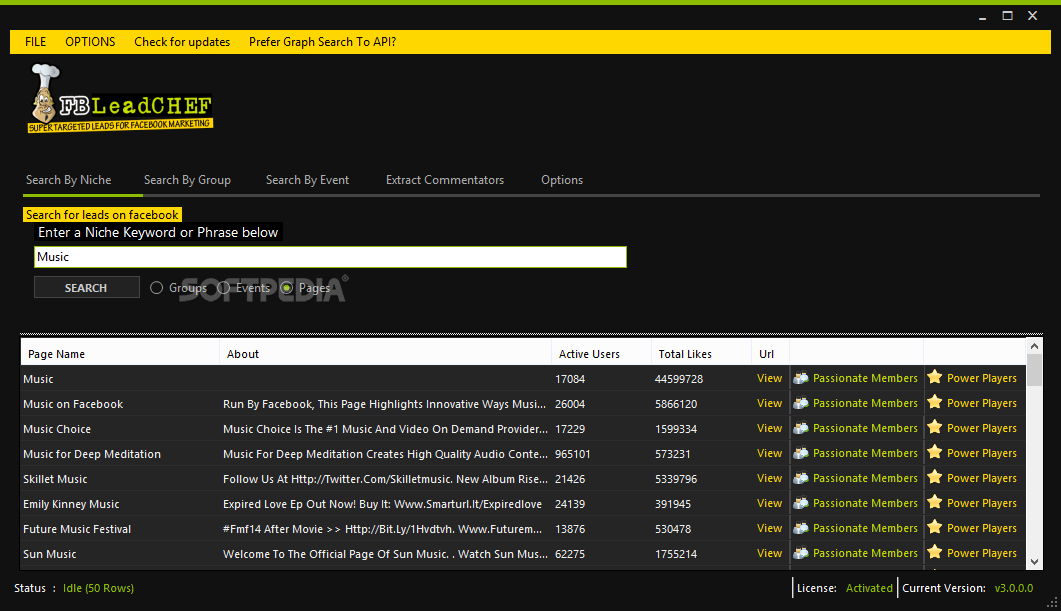Select the Pages radio button
This screenshot has height=611, width=1061.
(287, 288)
